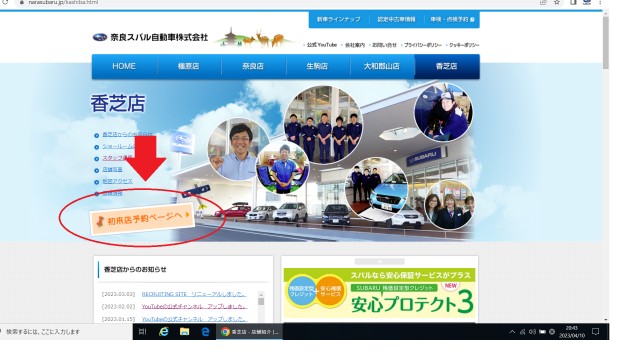Collapse the 安心プロテクト banner panel
640x360 pixels.
380,262
